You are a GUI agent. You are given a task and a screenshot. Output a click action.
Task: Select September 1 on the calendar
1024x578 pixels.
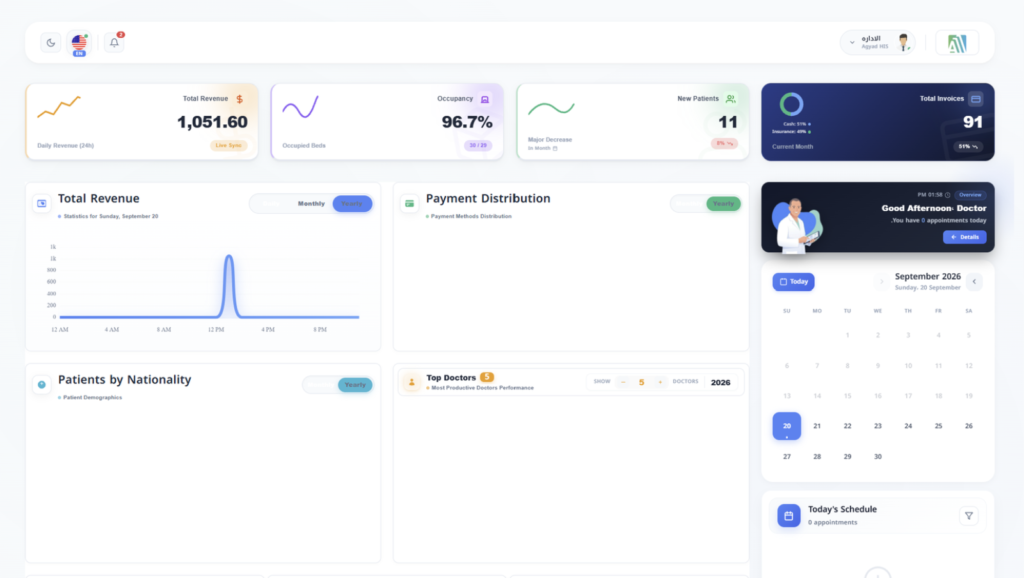[x=847, y=335]
